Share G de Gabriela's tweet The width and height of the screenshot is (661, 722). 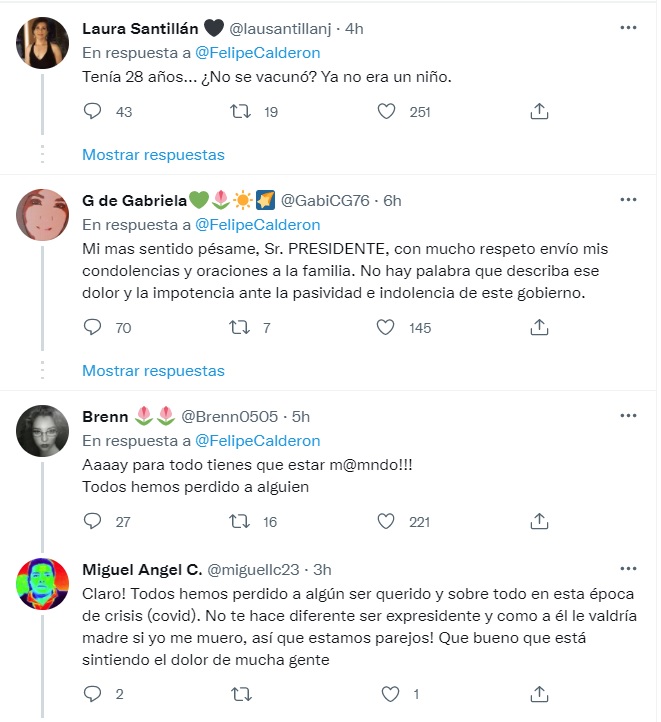(538, 327)
